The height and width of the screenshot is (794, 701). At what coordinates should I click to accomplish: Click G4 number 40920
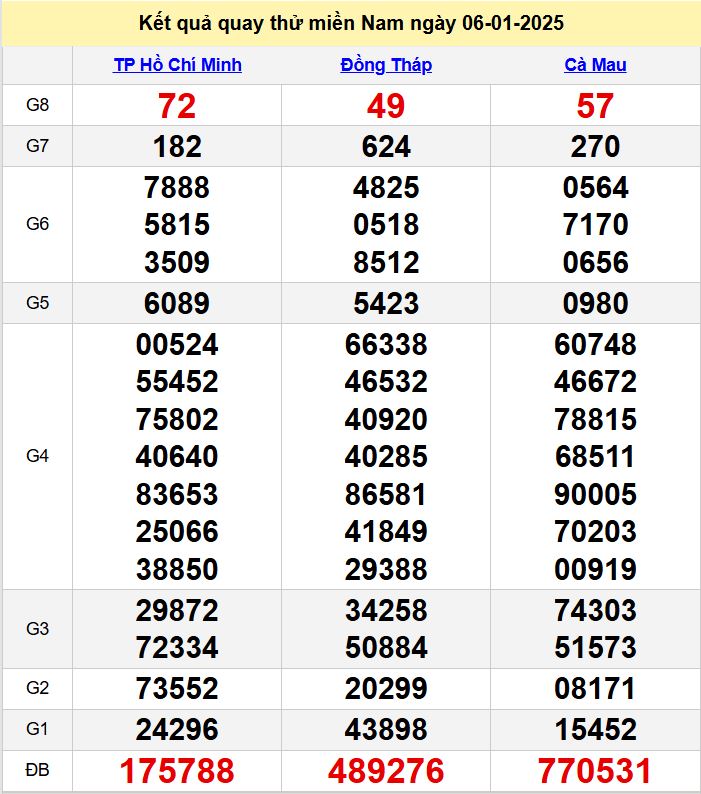386,419
